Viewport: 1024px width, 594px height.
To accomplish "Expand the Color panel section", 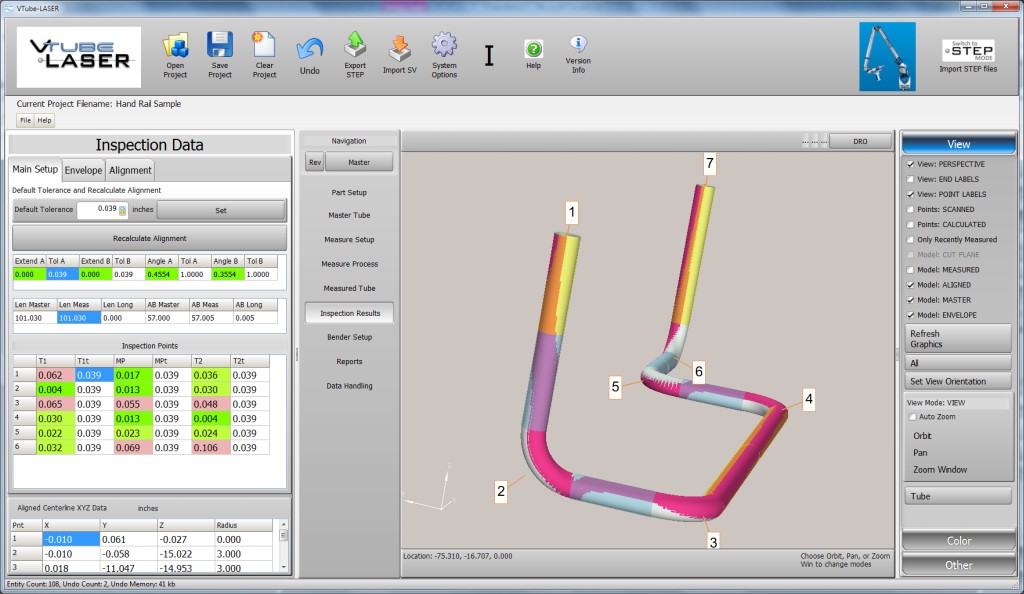I will pos(958,541).
